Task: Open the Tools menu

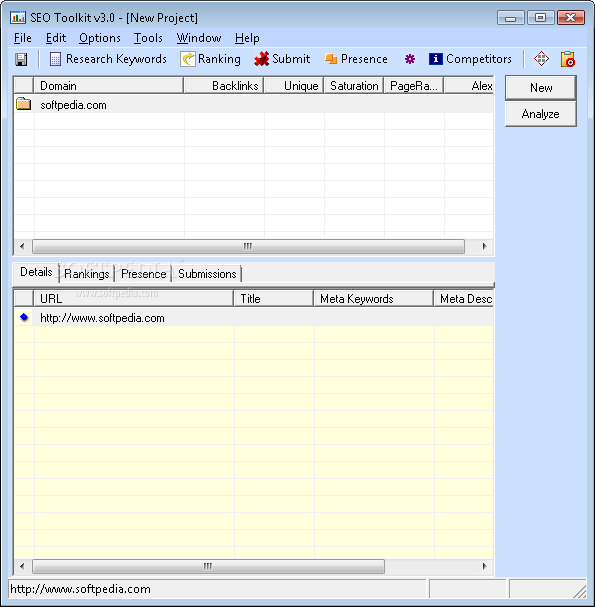Action: pos(148,38)
